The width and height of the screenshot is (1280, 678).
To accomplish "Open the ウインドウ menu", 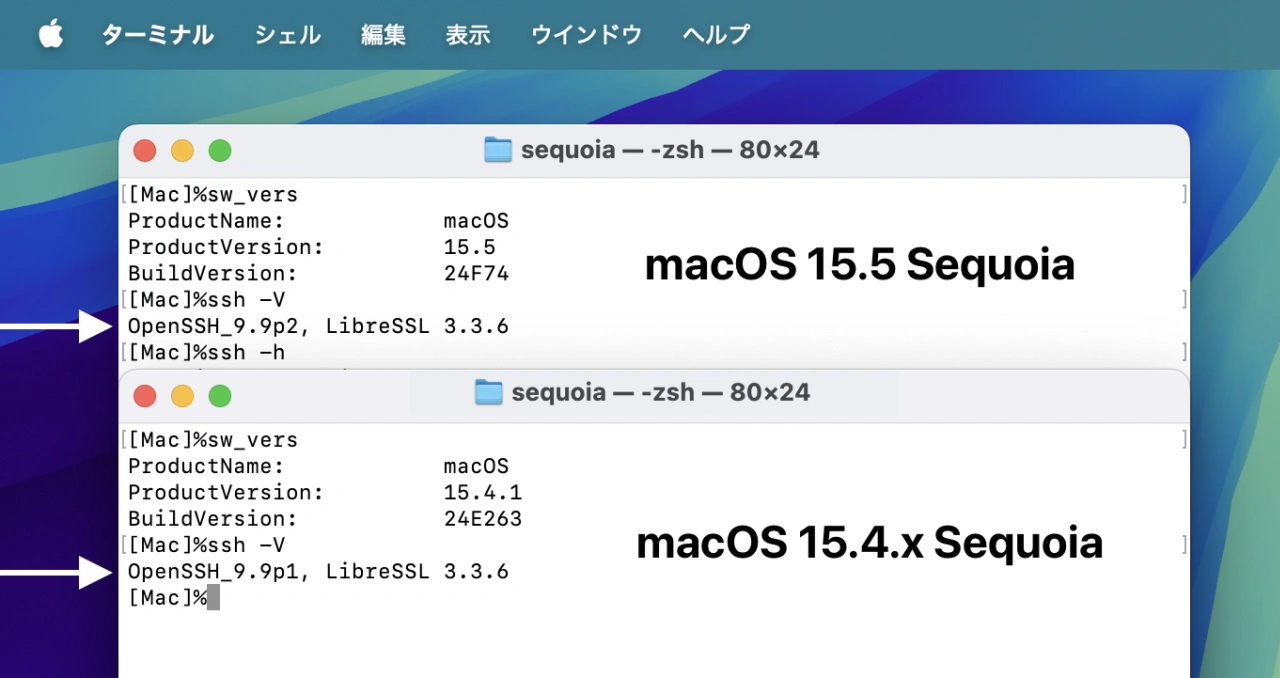I will coord(586,35).
